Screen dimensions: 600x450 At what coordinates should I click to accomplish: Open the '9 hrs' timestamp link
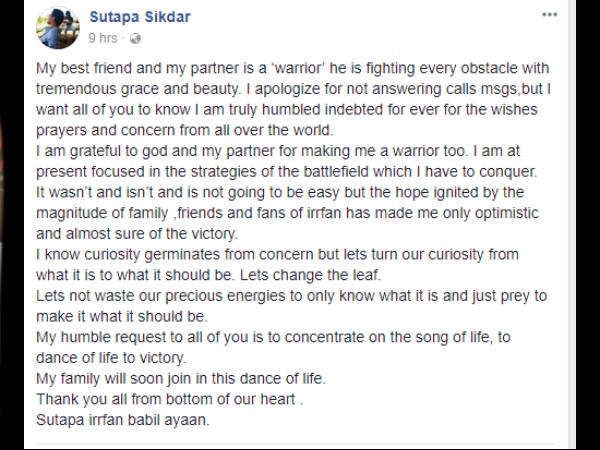(102, 39)
